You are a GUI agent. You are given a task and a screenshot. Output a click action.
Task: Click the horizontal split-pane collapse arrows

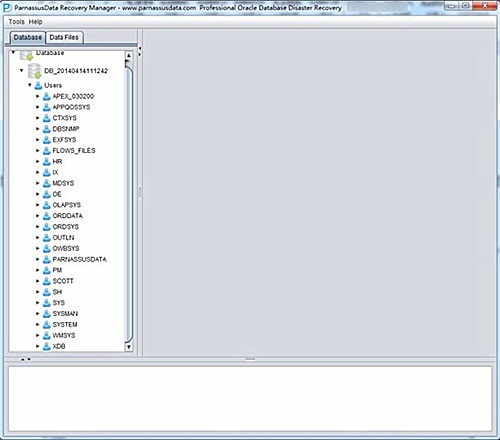tap(26, 359)
